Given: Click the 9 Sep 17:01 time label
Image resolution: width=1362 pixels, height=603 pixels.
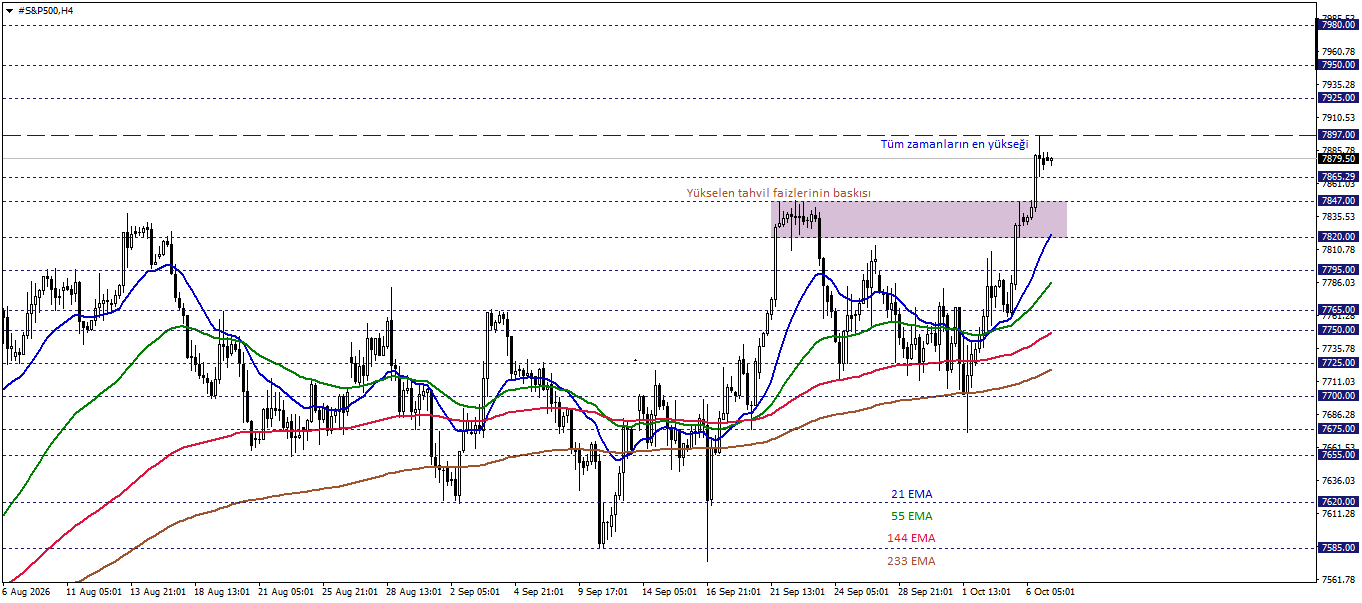Looking at the screenshot, I should coord(602,591).
